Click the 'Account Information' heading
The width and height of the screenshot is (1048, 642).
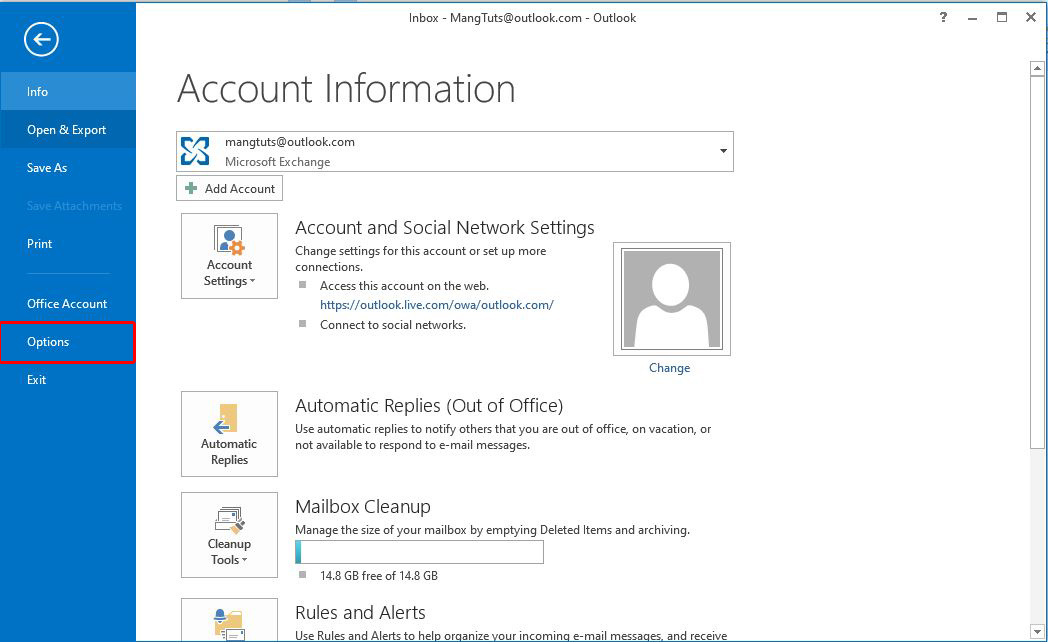(346, 89)
